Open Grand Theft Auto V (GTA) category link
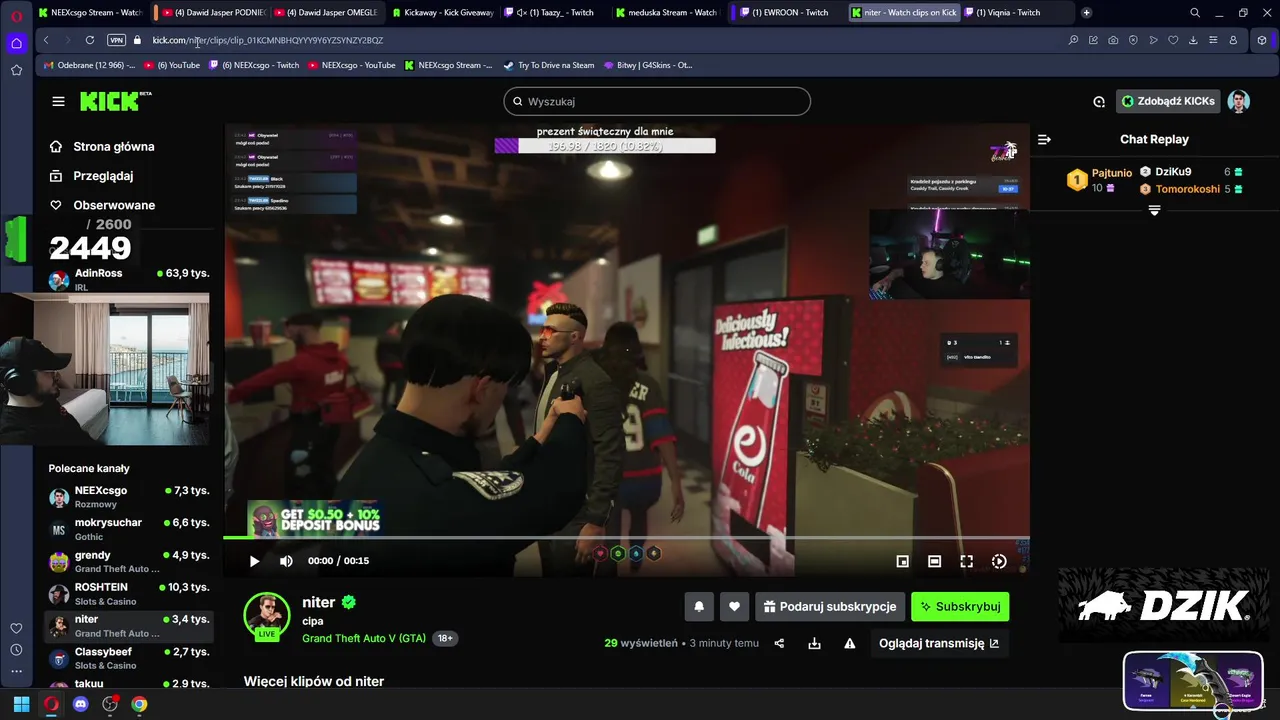This screenshot has height=720, width=1280. tap(364, 638)
